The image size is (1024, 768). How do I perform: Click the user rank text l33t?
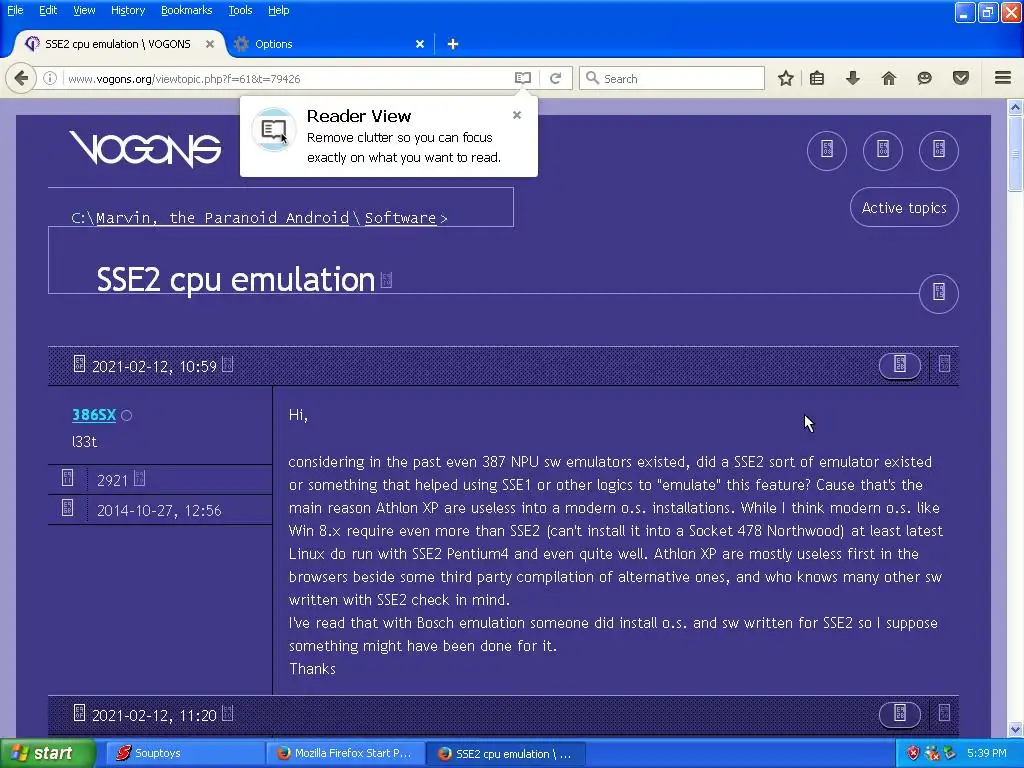pyautogui.click(x=84, y=441)
